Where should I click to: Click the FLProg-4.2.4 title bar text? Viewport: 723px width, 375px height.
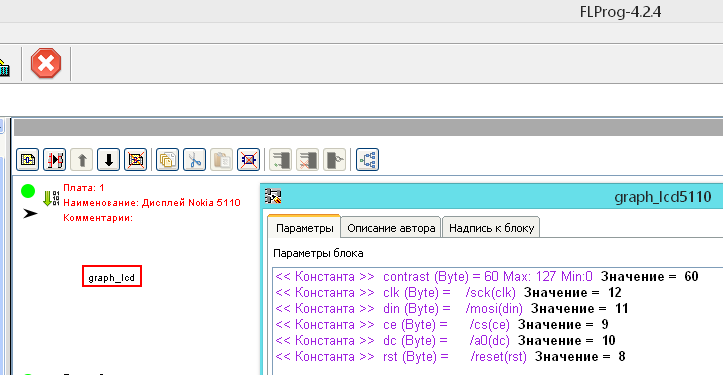[x=620, y=12]
